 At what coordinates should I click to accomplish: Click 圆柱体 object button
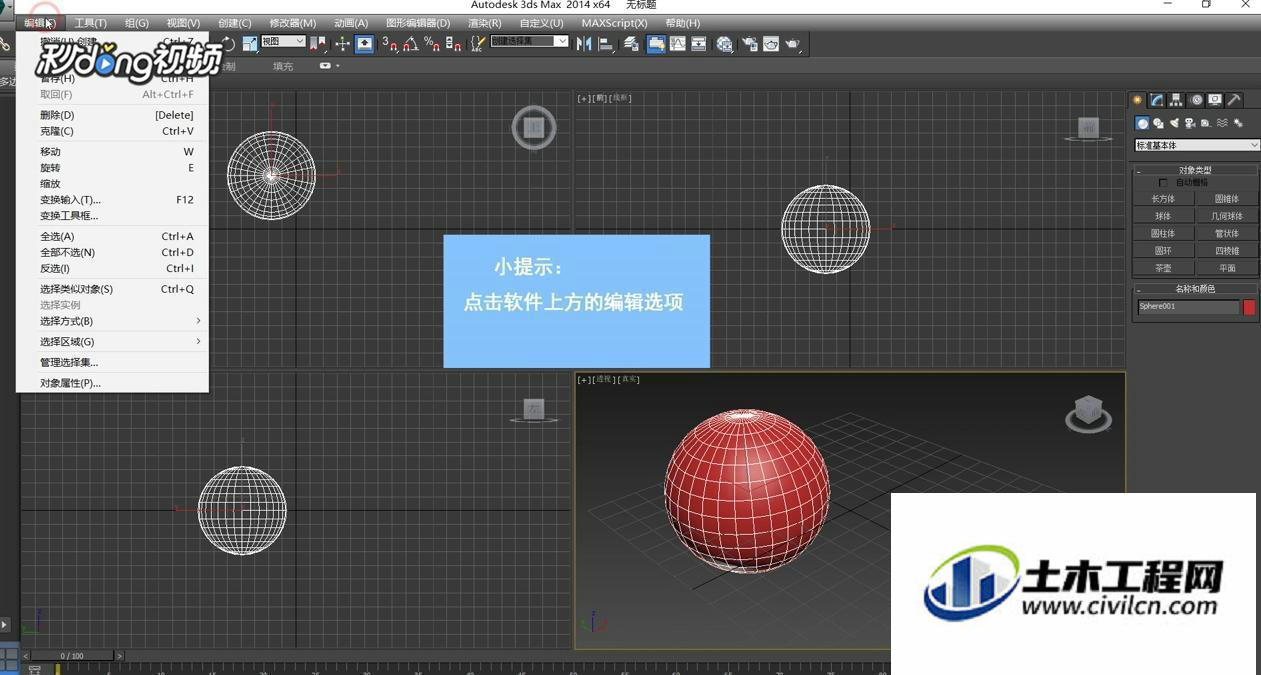[1163, 234]
